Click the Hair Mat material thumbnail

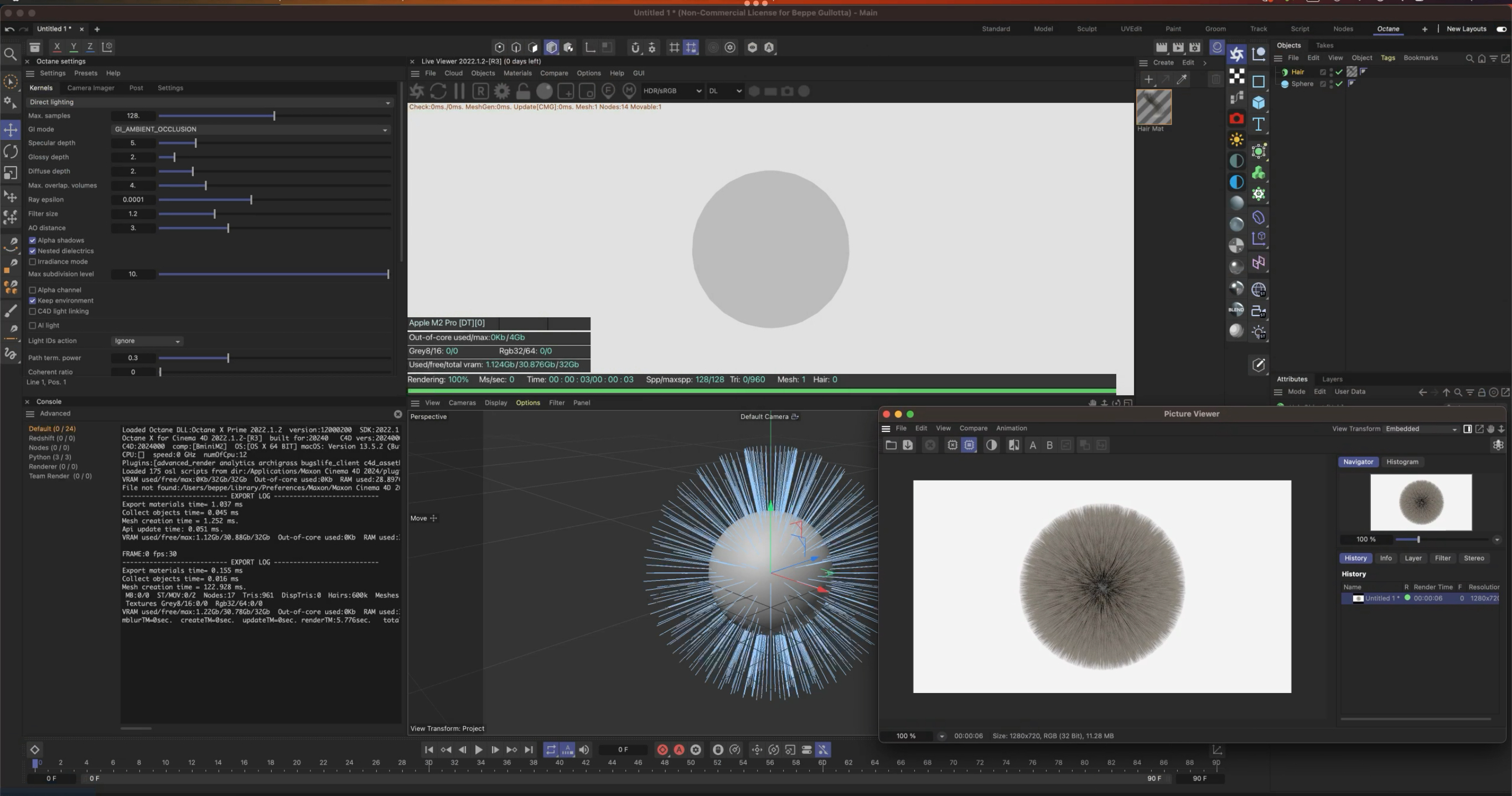click(1154, 107)
